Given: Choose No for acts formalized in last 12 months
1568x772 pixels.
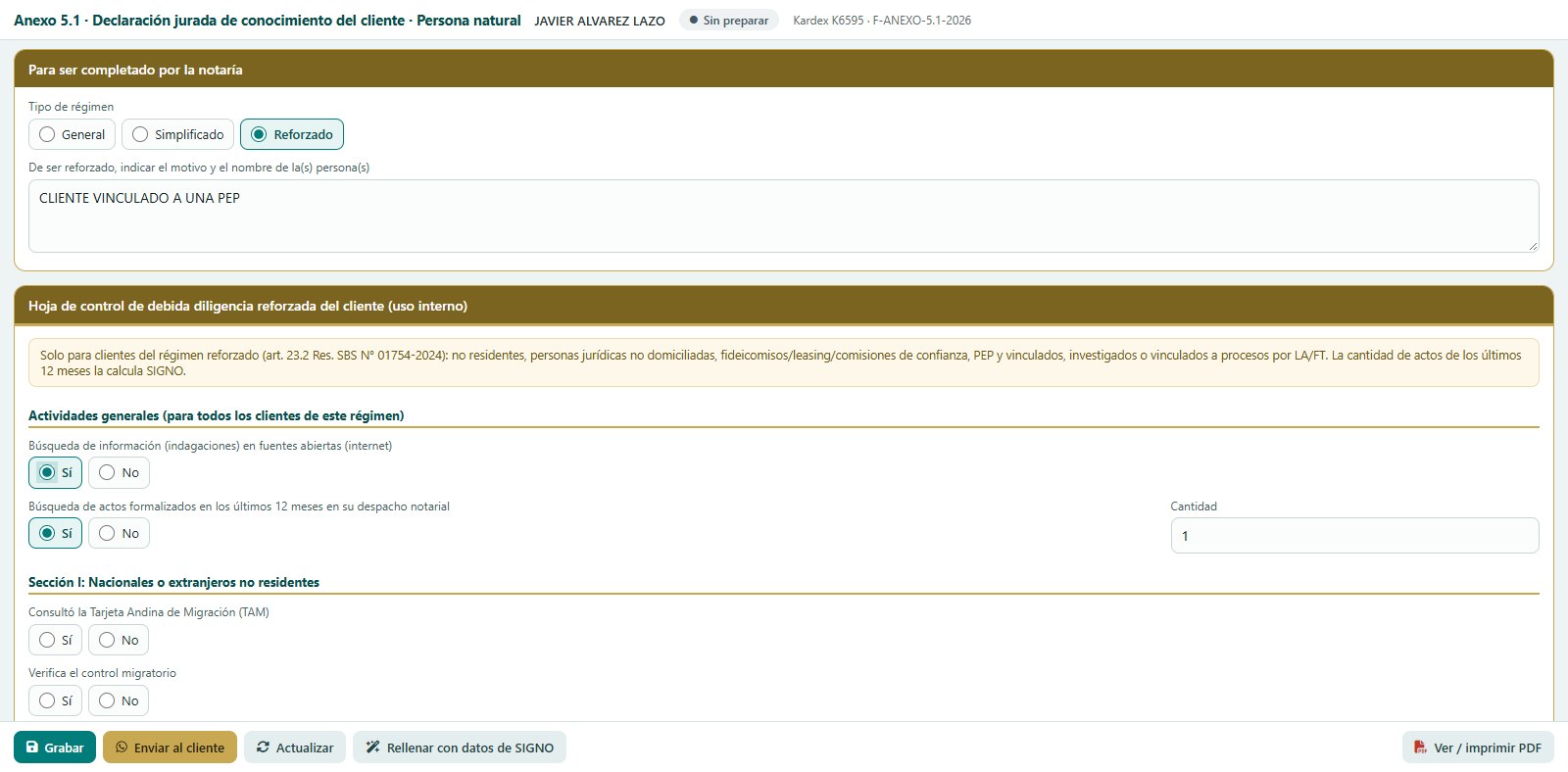Looking at the screenshot, I should [x=119, y=533].
